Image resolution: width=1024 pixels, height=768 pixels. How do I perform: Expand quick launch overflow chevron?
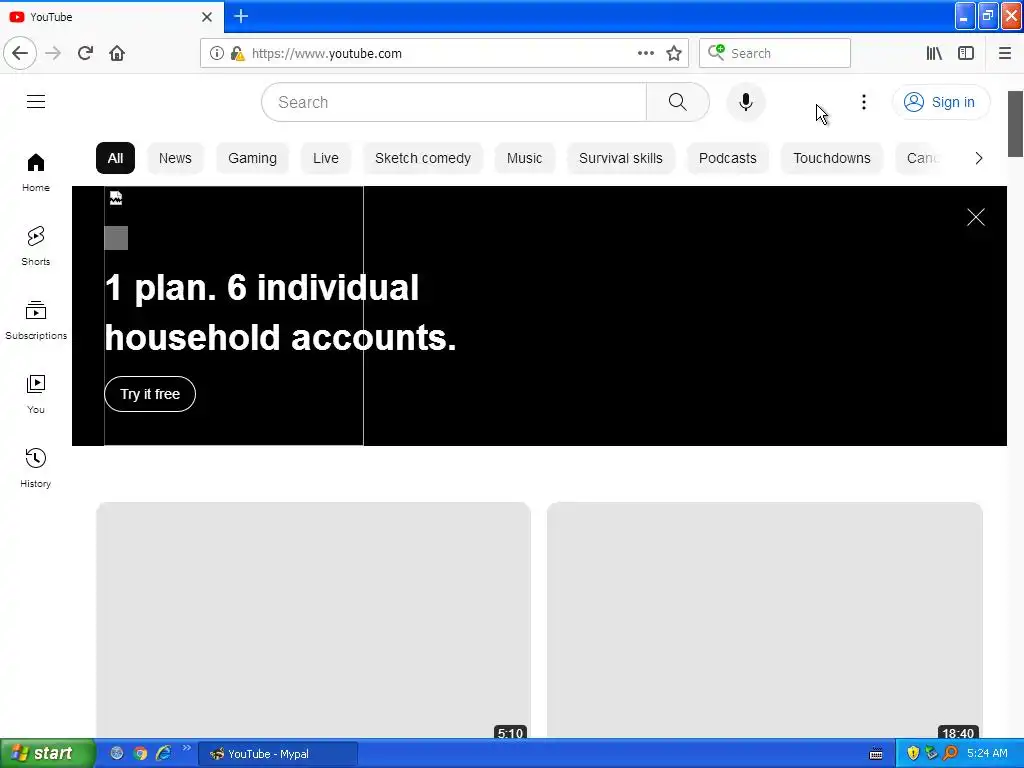(187, 748)
